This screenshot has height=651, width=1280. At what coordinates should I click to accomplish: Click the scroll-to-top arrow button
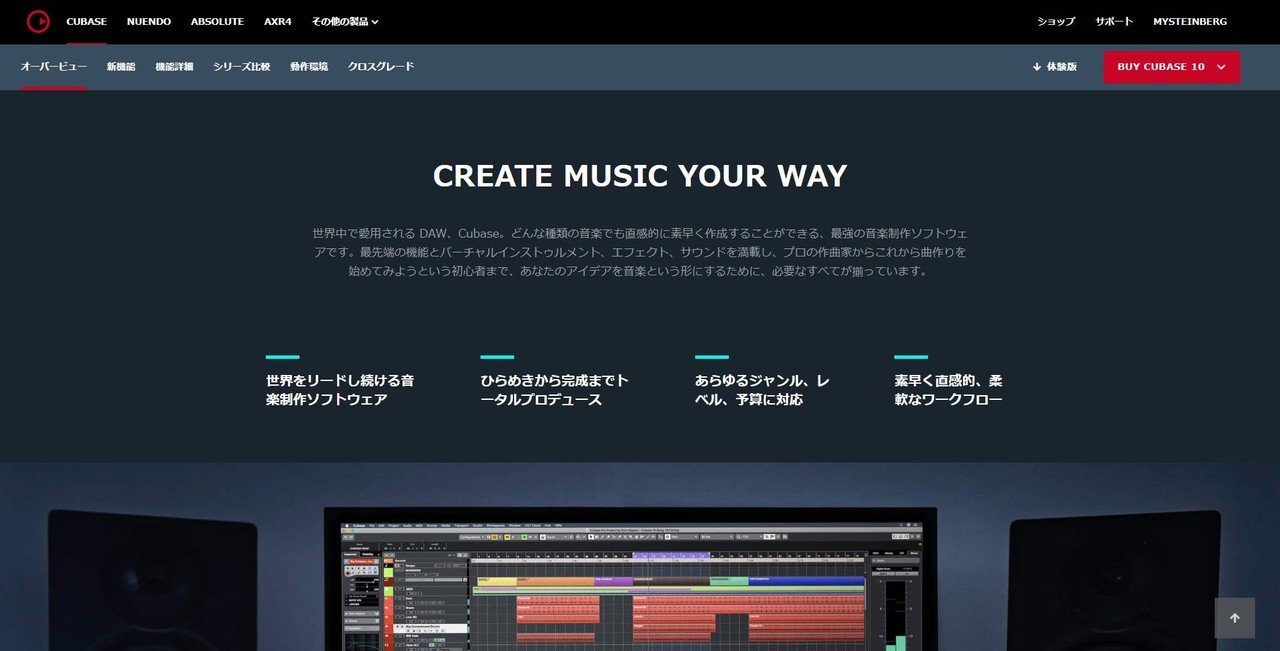1235,618
